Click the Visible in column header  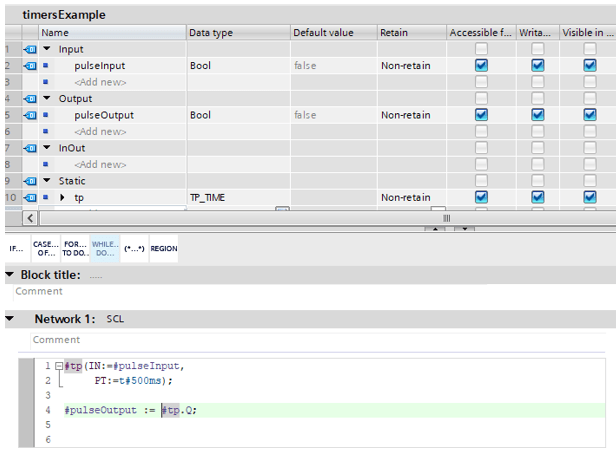(588, 33)
